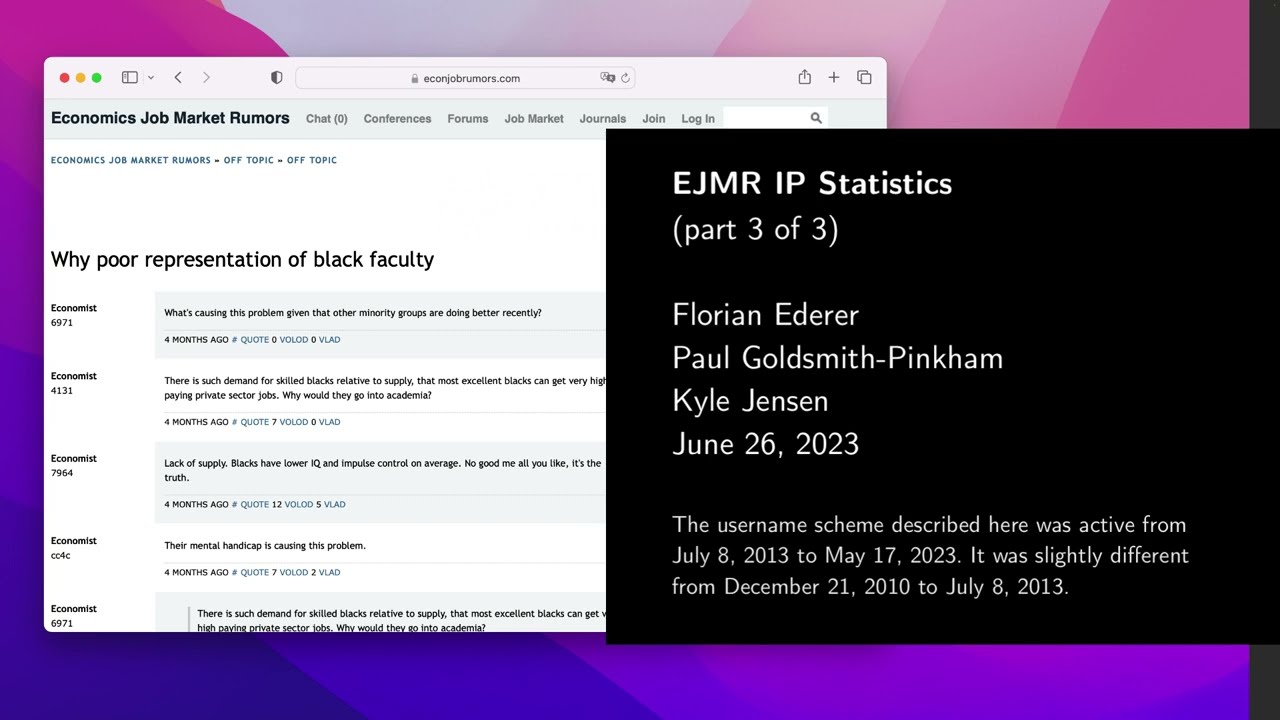Open the Log In link
The width and height of the screenshot is (1280, 720).
(x=698, y=118)
